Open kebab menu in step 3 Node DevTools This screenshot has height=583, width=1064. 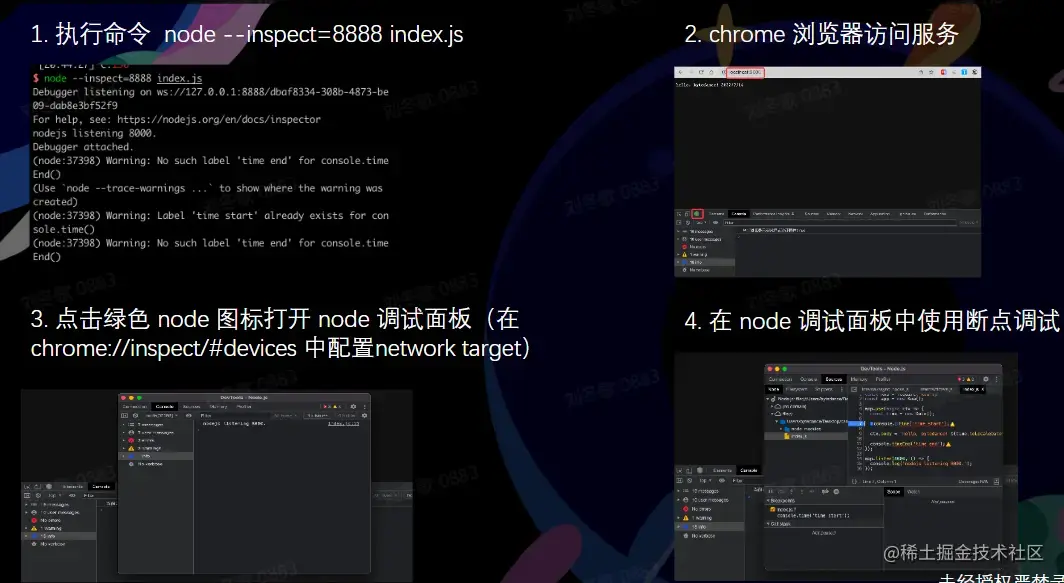[x=364, y=407]
